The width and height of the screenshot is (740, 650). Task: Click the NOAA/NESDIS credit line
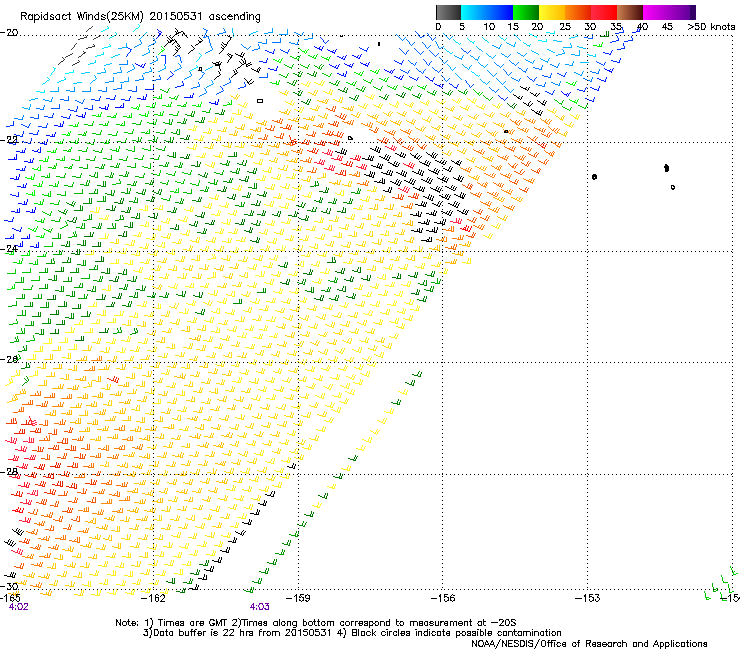point(589,644)
